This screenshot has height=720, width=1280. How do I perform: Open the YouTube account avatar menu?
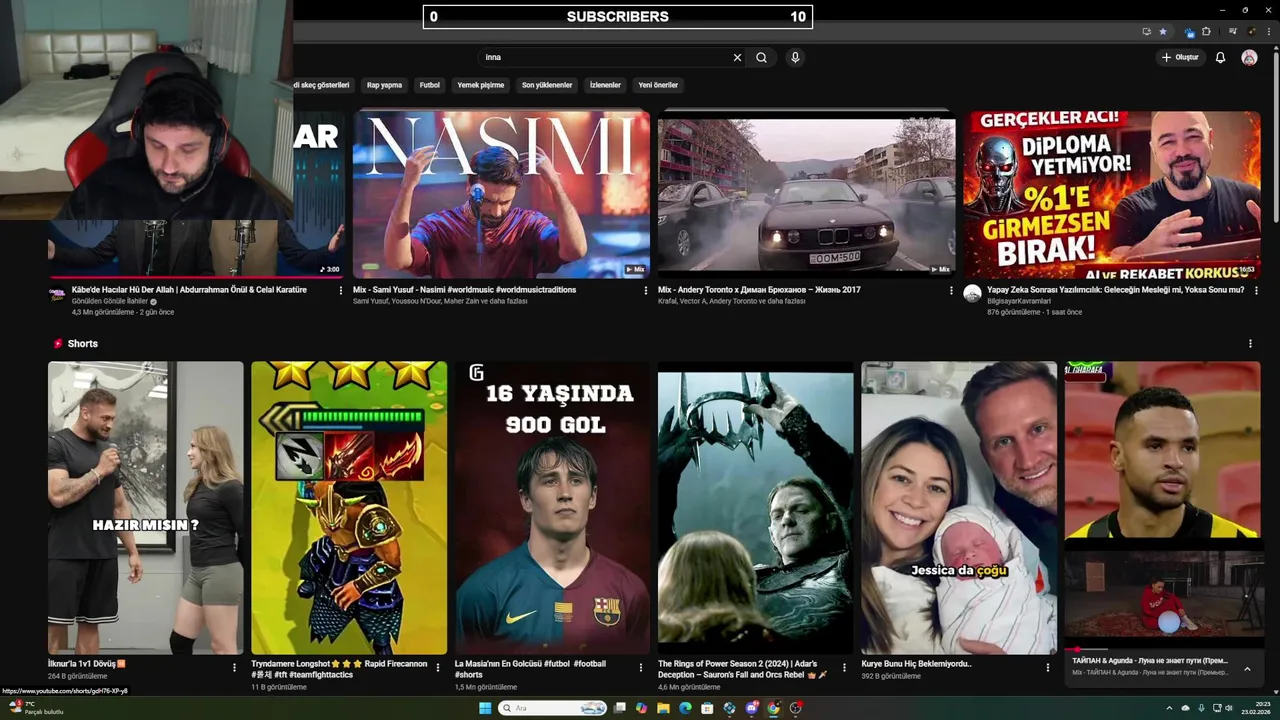(1249, 57)
